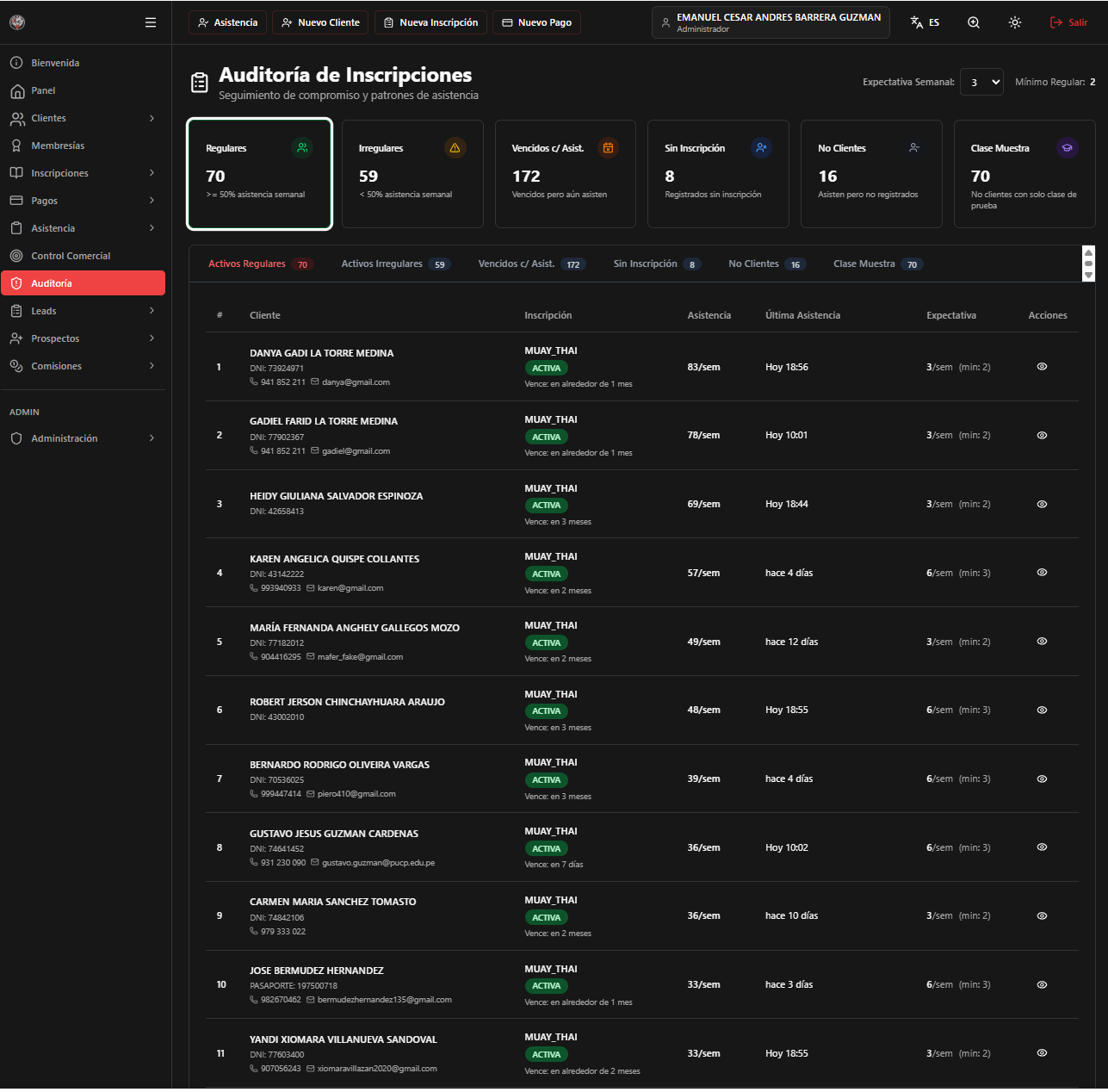The height and width of the screenshot is (1092, 1108).
Task: Toggle light theme with the sun icon
Action: [1015, 22]
